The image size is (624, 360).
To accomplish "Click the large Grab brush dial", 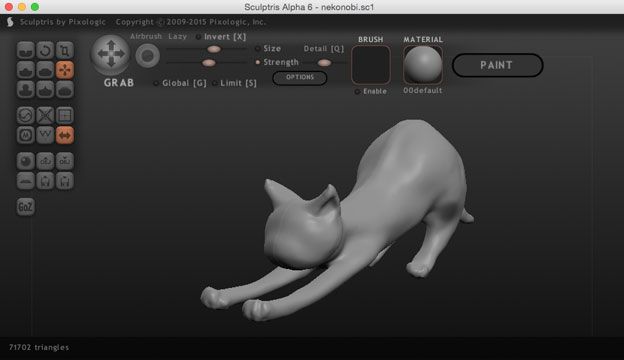I will [111, 54].
